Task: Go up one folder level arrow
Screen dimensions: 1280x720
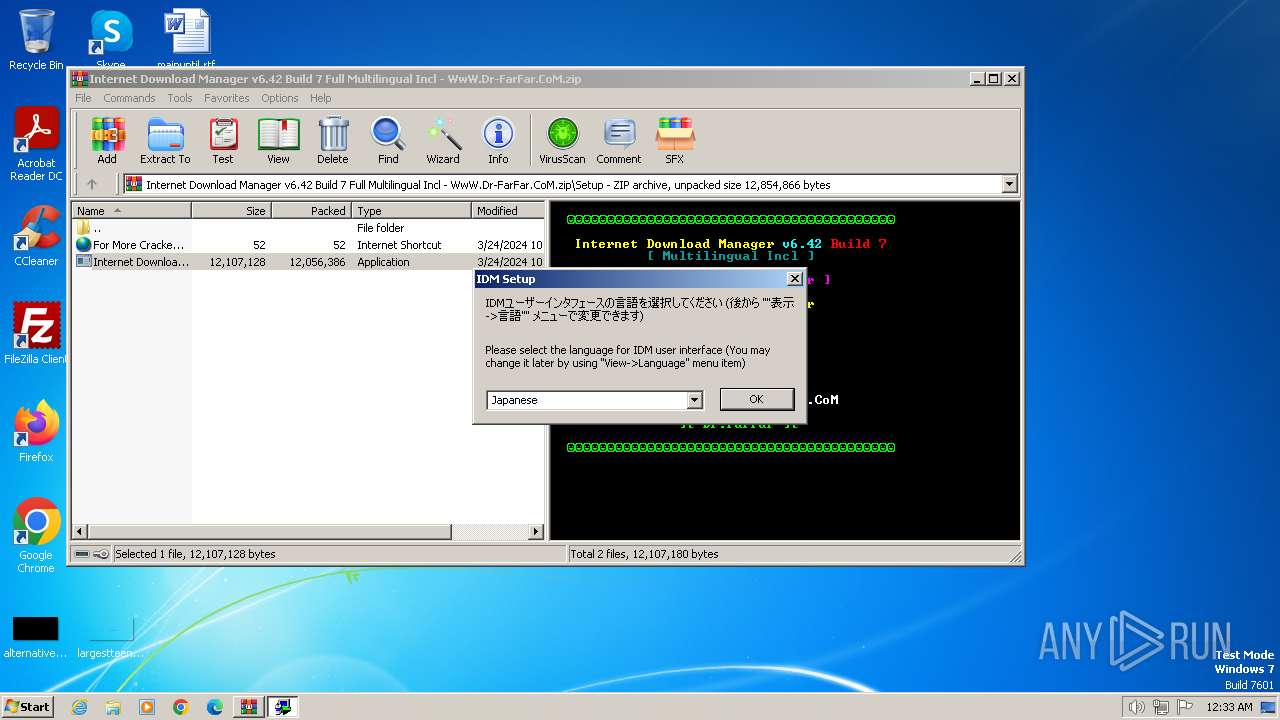Action: click(92, 184)
